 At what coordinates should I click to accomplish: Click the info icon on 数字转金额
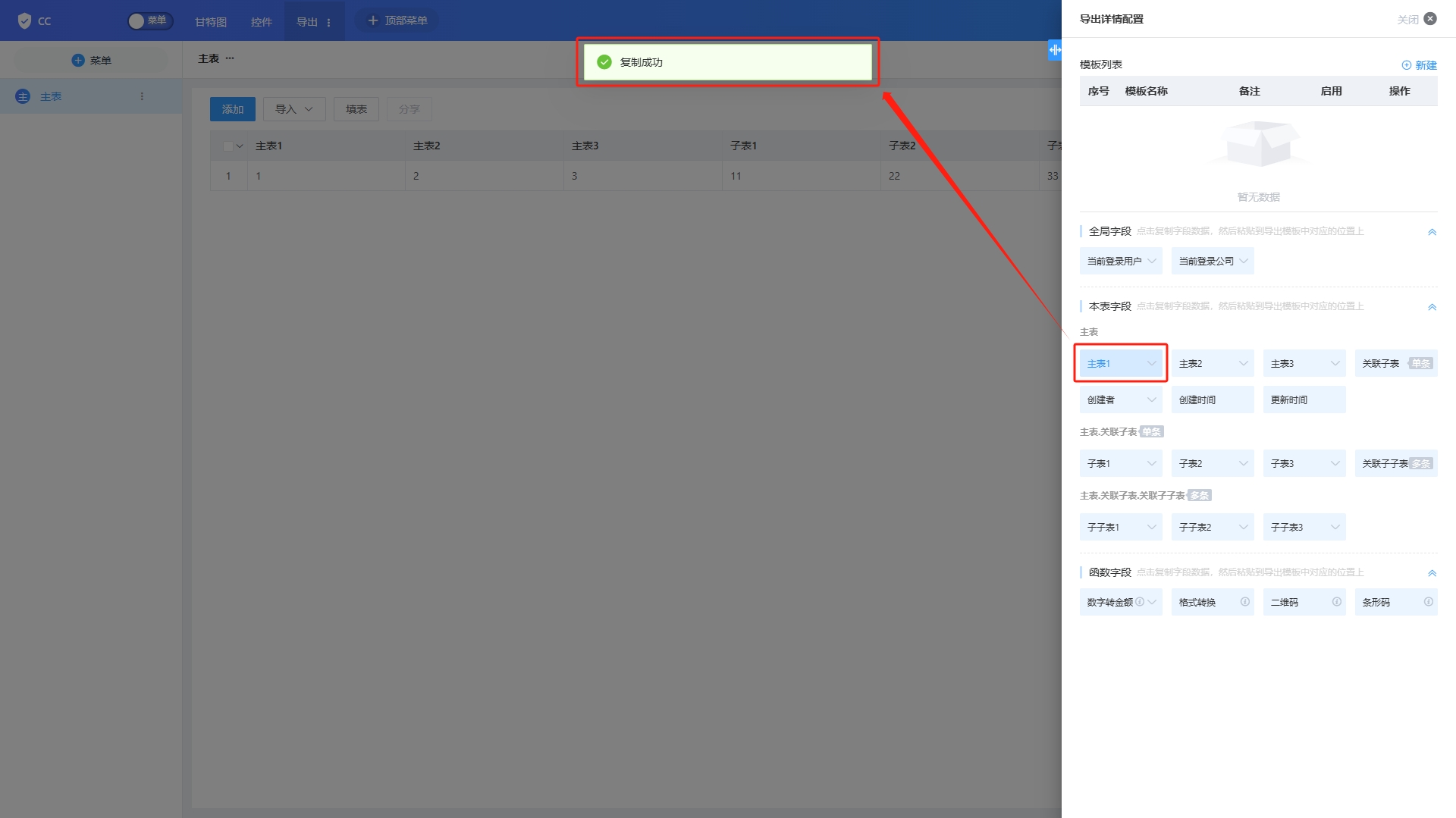click(1140, 601)
